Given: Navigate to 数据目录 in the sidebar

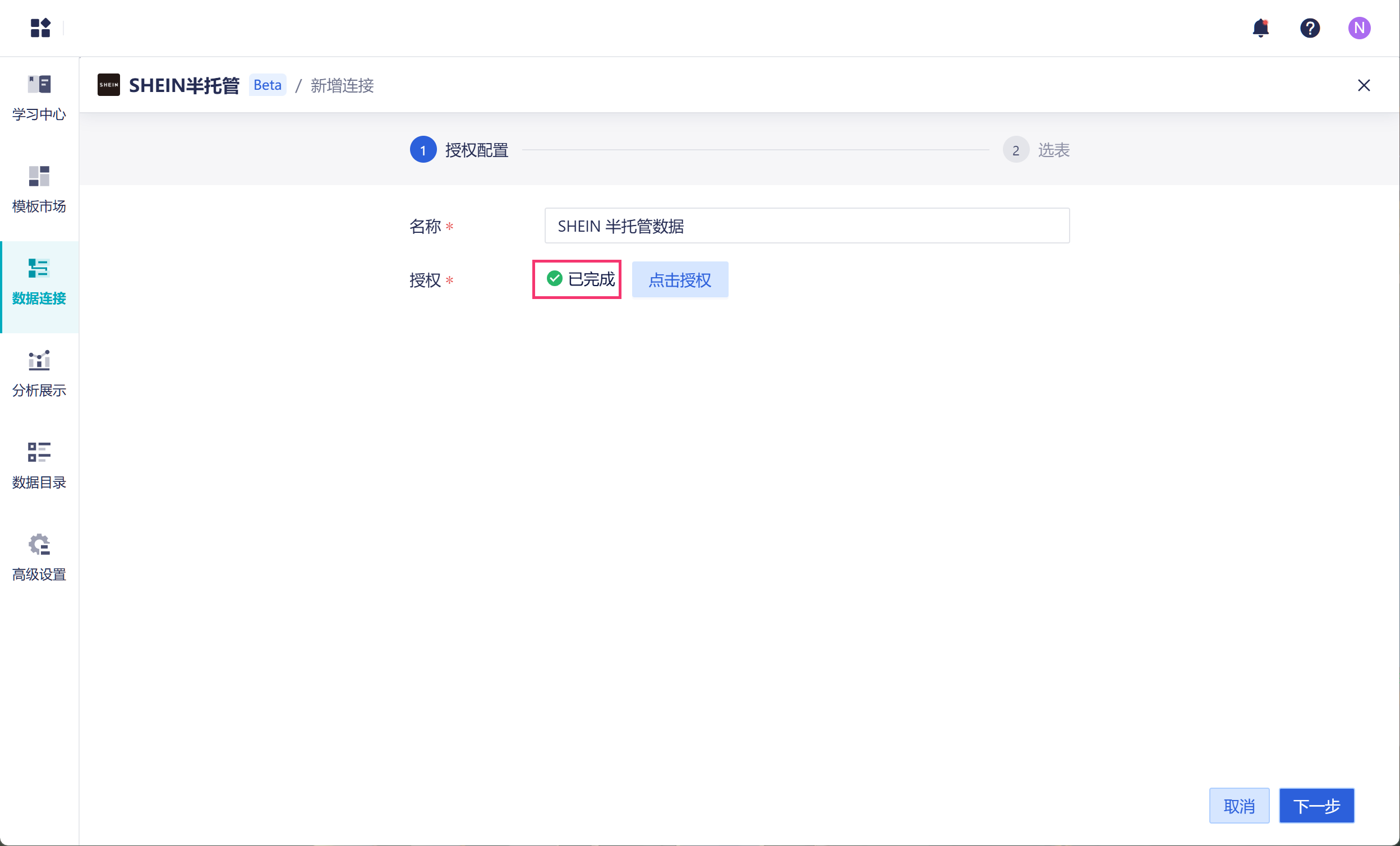Looking at the screenshot, I should [x=39, y=466].
